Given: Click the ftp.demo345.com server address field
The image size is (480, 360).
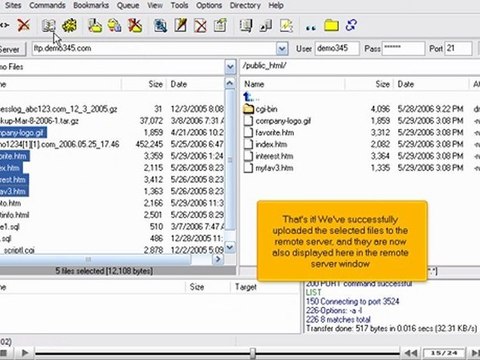Looking at the screenshot, I should 154,49.
